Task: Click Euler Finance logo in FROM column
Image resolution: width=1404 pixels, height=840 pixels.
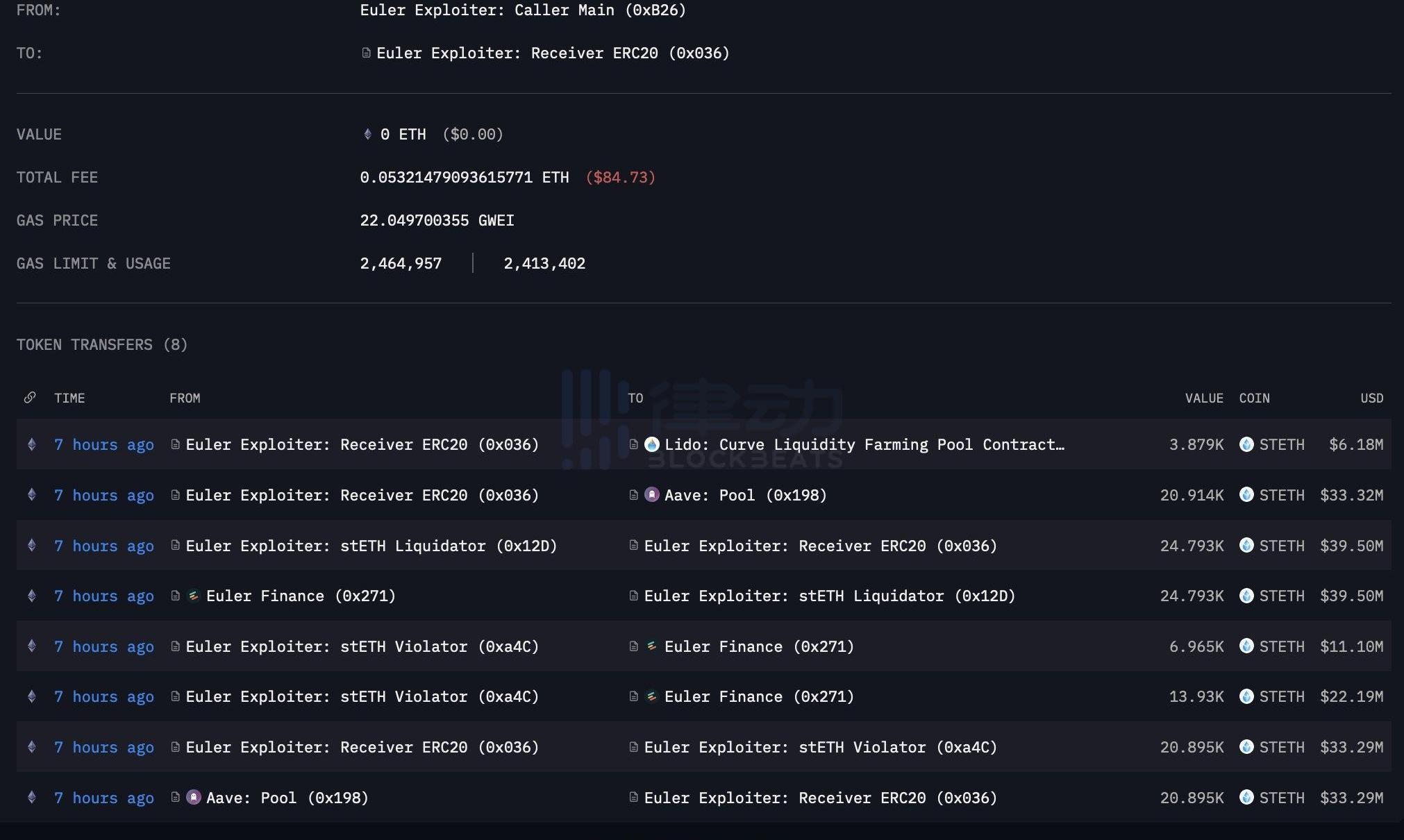Action: pyautogui.click(x=194, y=596)
